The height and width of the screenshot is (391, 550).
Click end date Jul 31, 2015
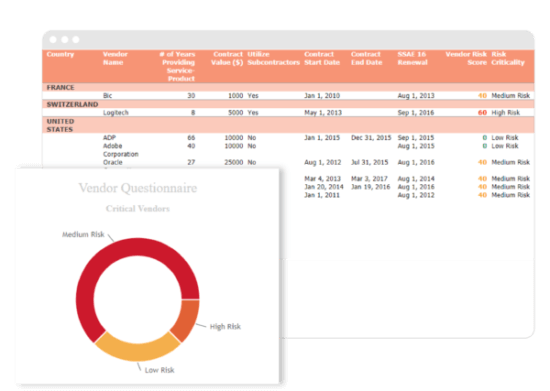[x=369, y=162]
